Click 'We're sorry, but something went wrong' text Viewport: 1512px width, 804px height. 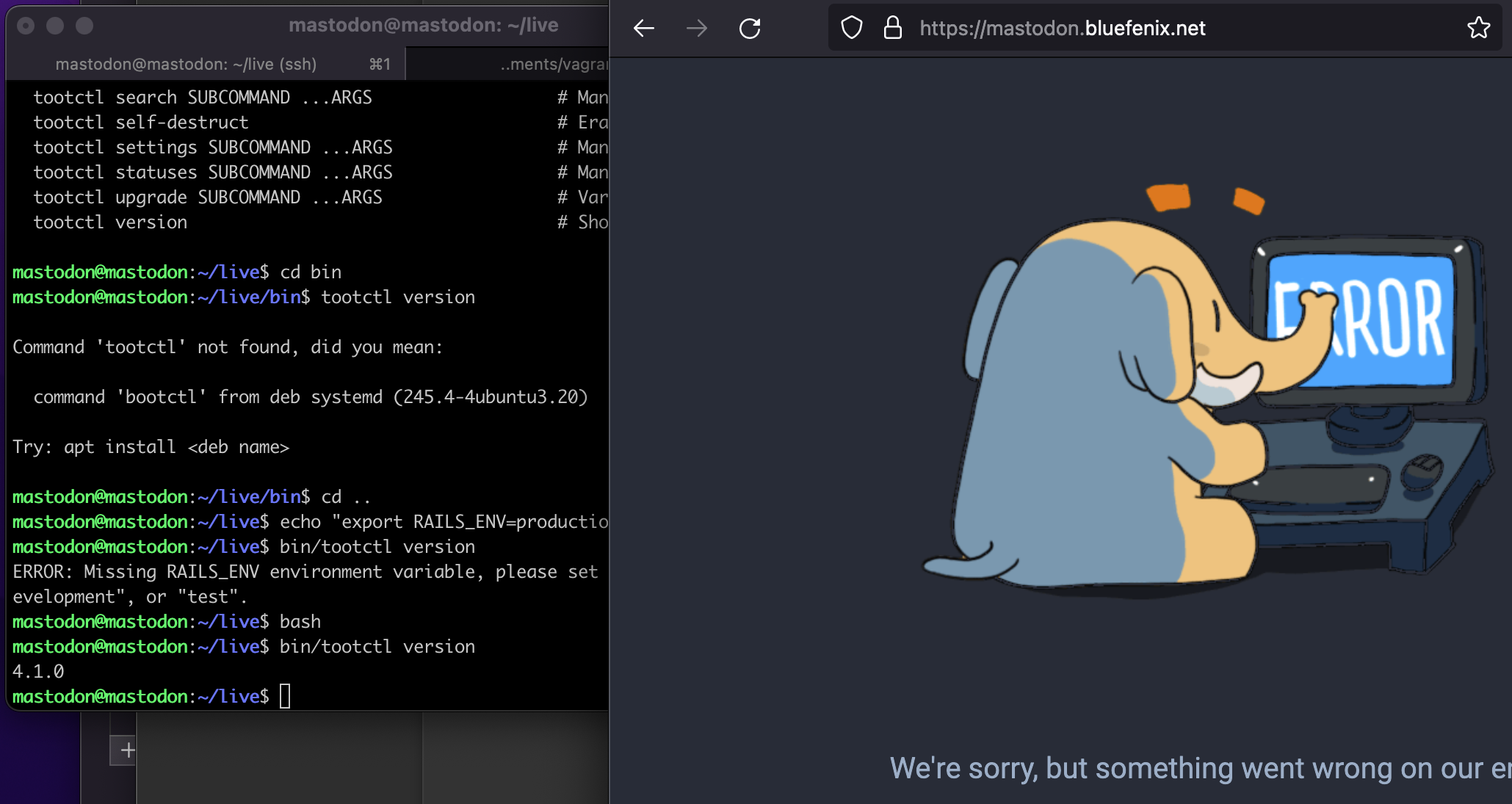1201,768
